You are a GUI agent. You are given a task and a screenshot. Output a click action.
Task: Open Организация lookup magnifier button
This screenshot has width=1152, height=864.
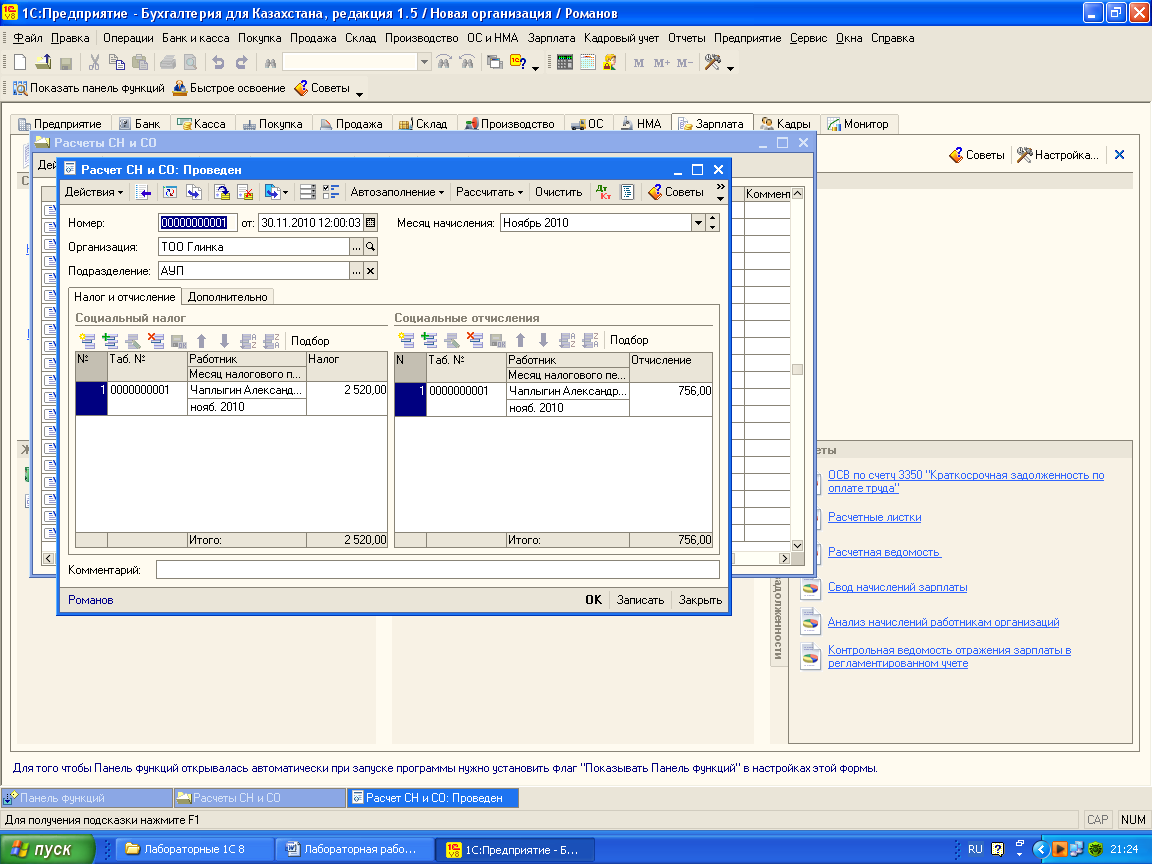(x=371, y=248)
